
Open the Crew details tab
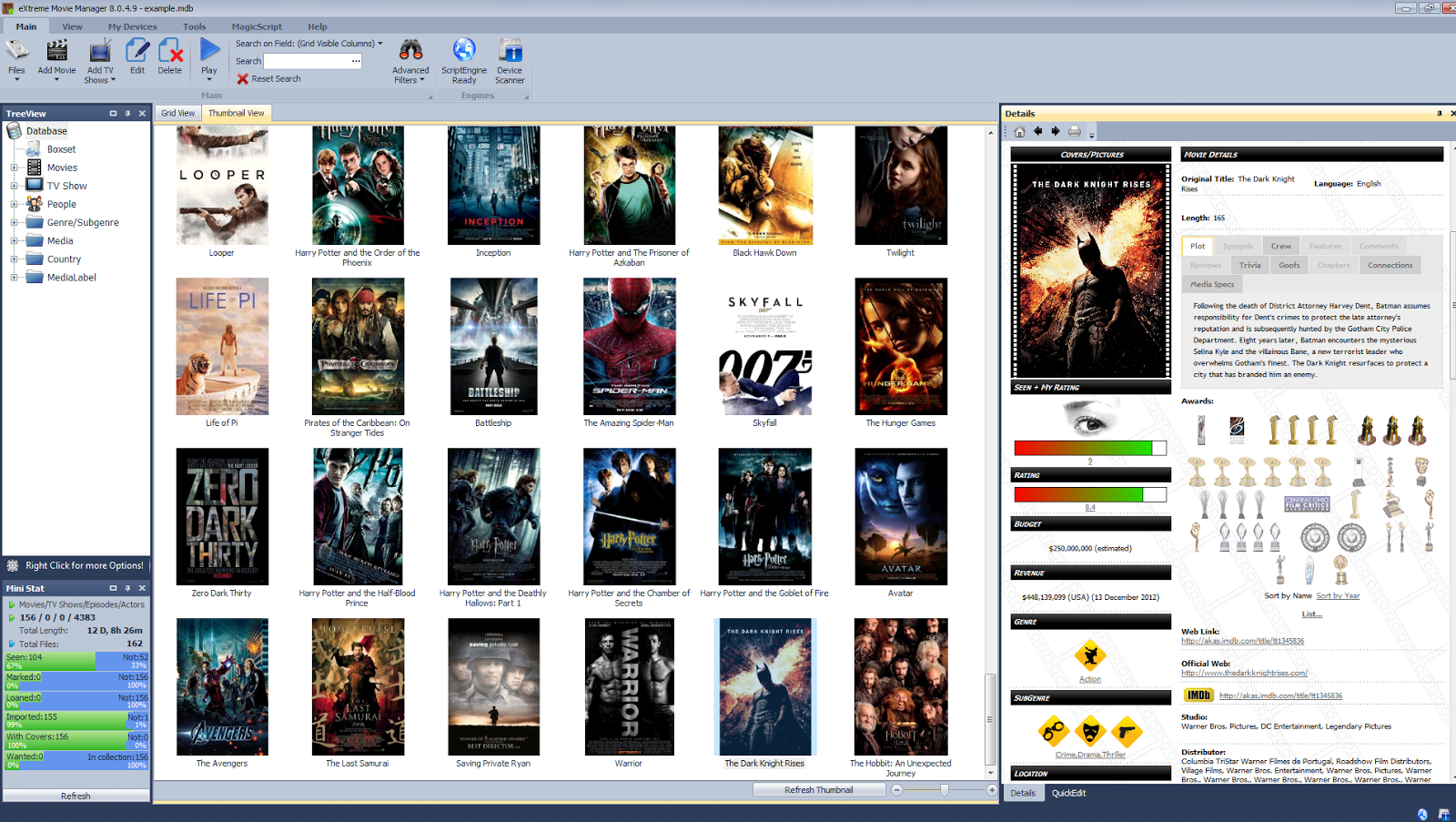pos(1281,247)
